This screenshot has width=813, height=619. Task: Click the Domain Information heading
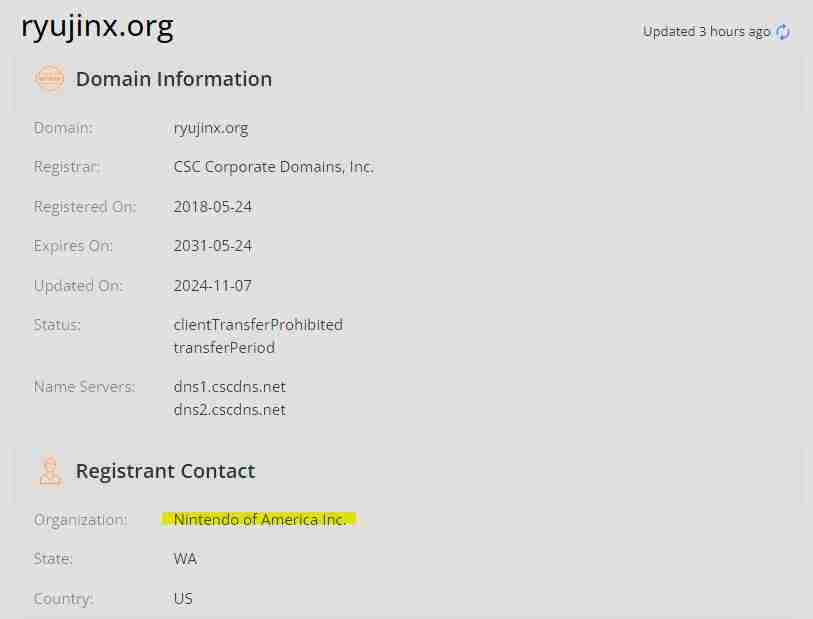coord(174,79)
